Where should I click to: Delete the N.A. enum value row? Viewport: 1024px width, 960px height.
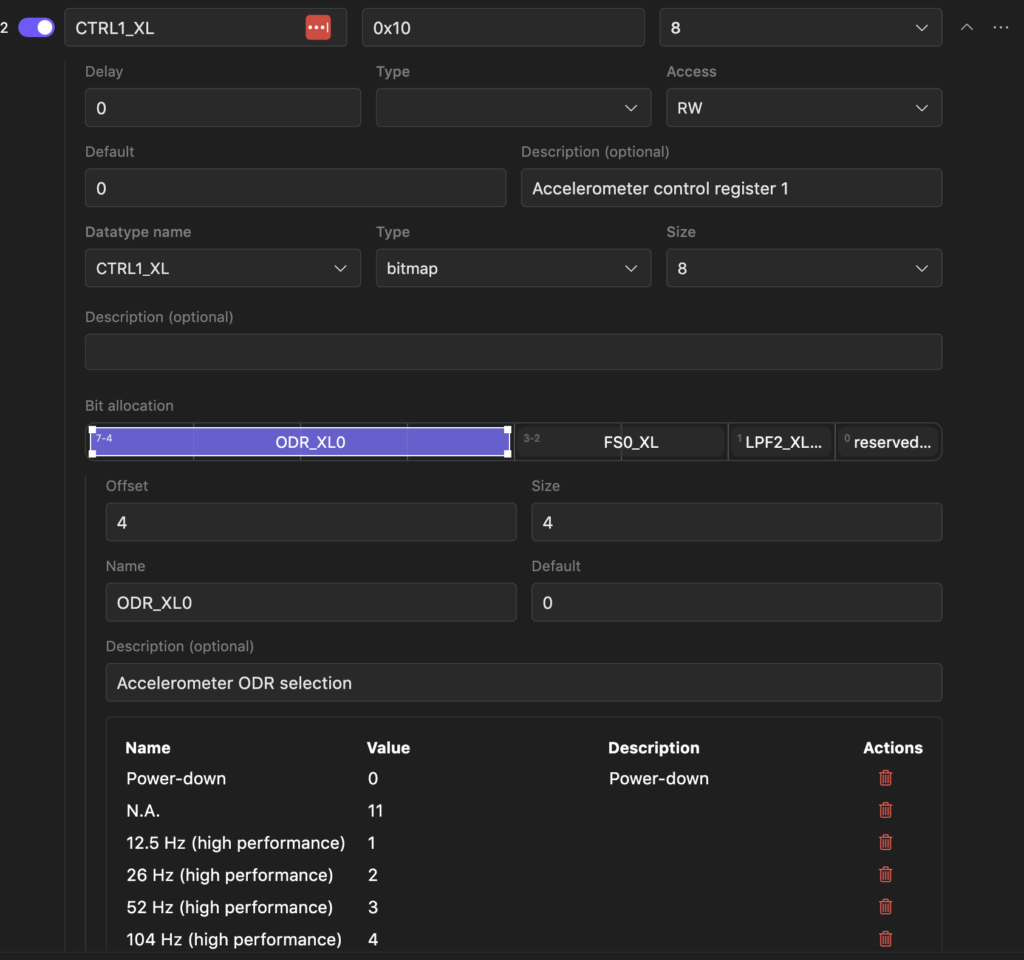[x=885, y=810]
